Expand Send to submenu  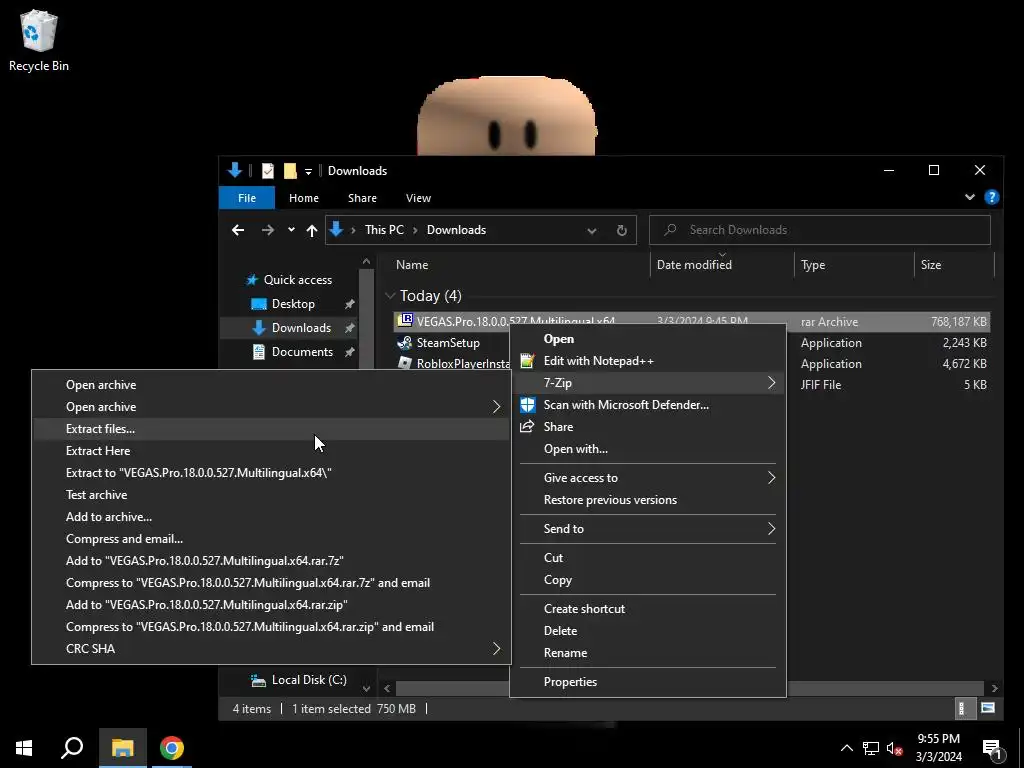coord(648,529)
